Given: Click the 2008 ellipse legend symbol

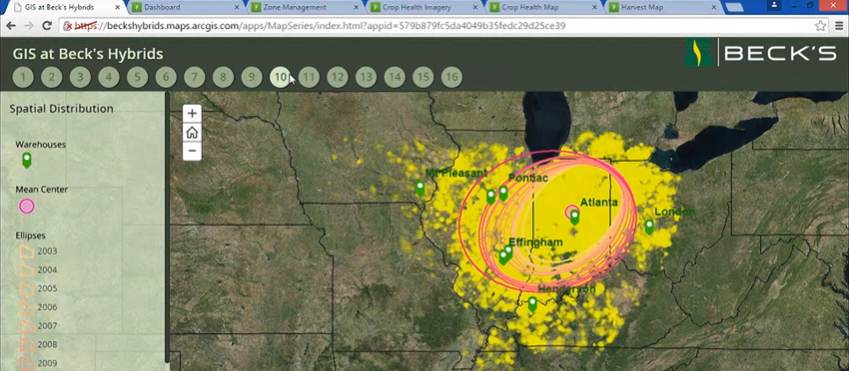Looking at the screenshot, I should pos(27,344).
